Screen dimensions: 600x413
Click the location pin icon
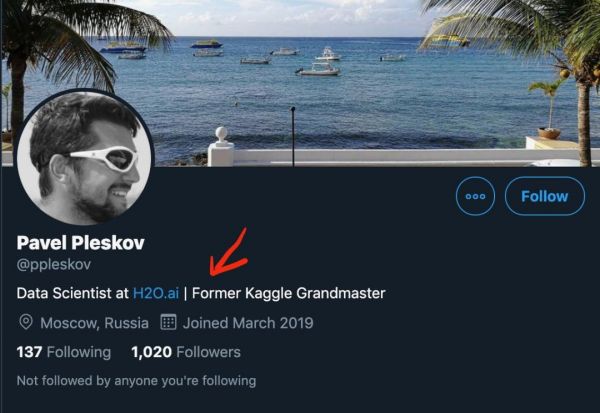[x=26, y=323]
